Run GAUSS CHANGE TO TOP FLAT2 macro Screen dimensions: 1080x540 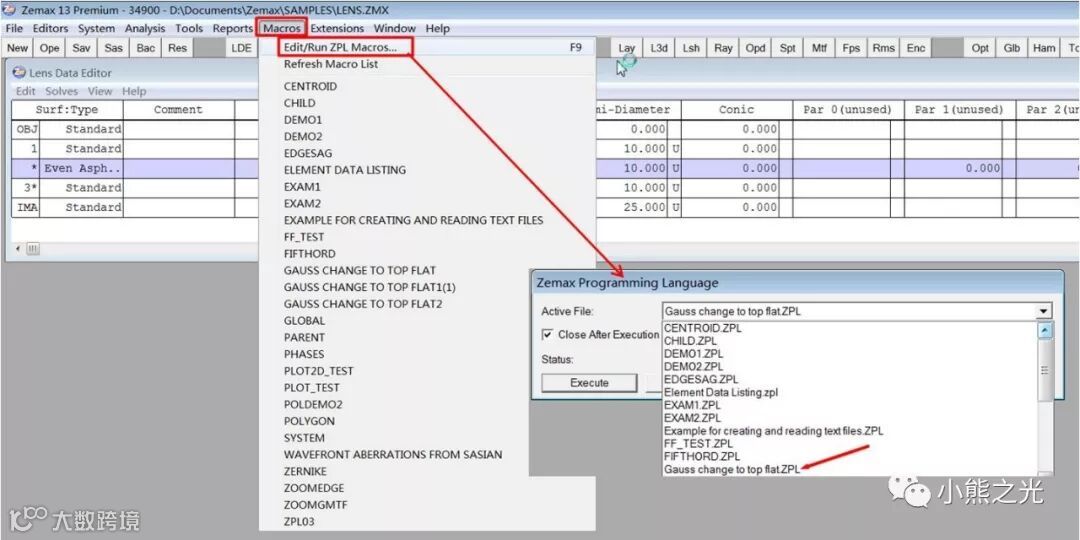point(363,304)
